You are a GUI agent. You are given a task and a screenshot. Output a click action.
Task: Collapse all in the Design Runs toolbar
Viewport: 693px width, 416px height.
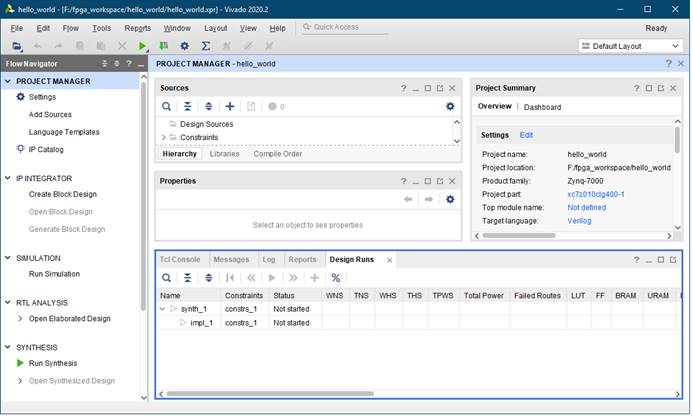tap(187, 277)
